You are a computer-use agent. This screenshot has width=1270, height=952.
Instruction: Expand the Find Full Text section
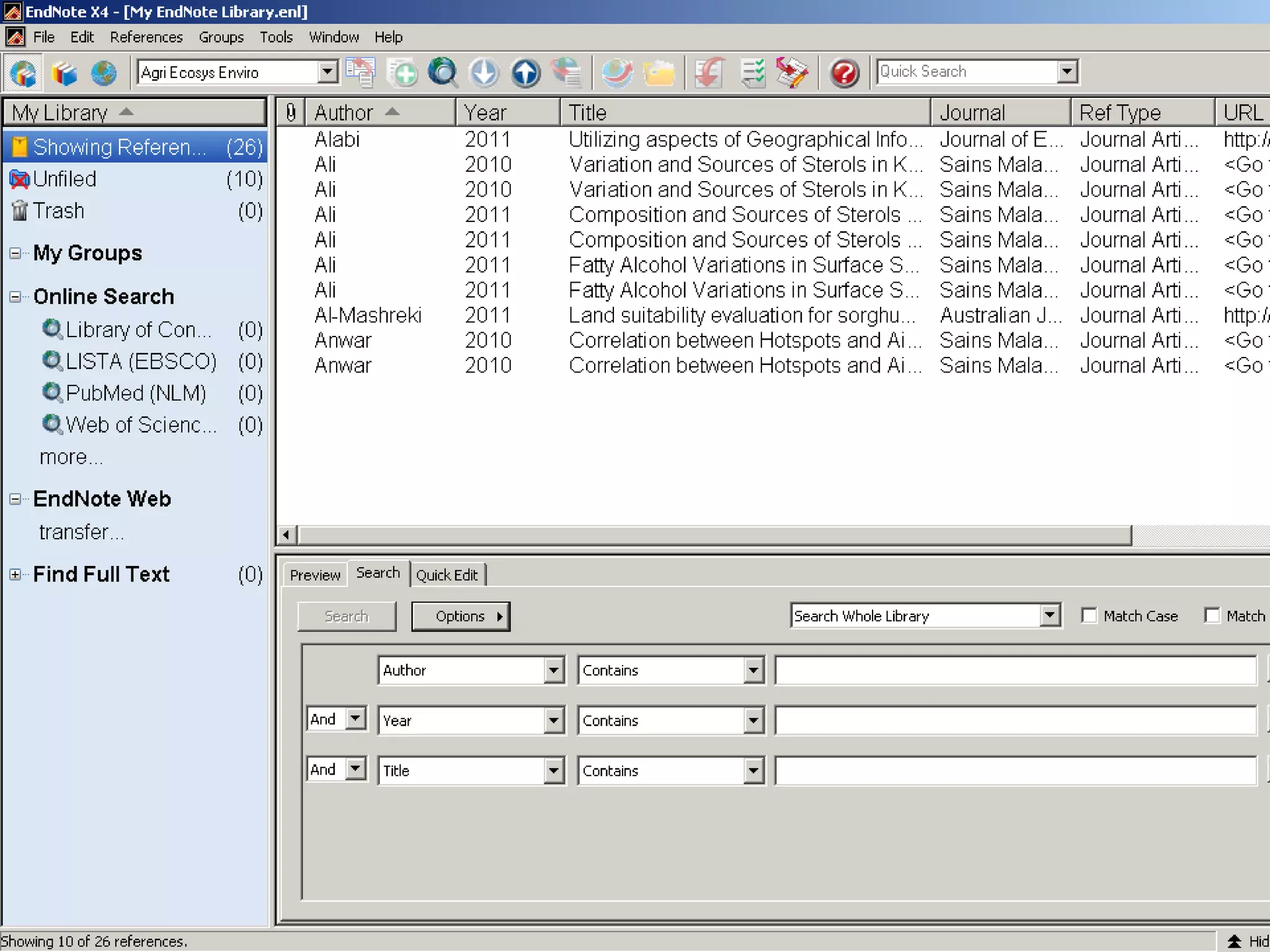16,575
